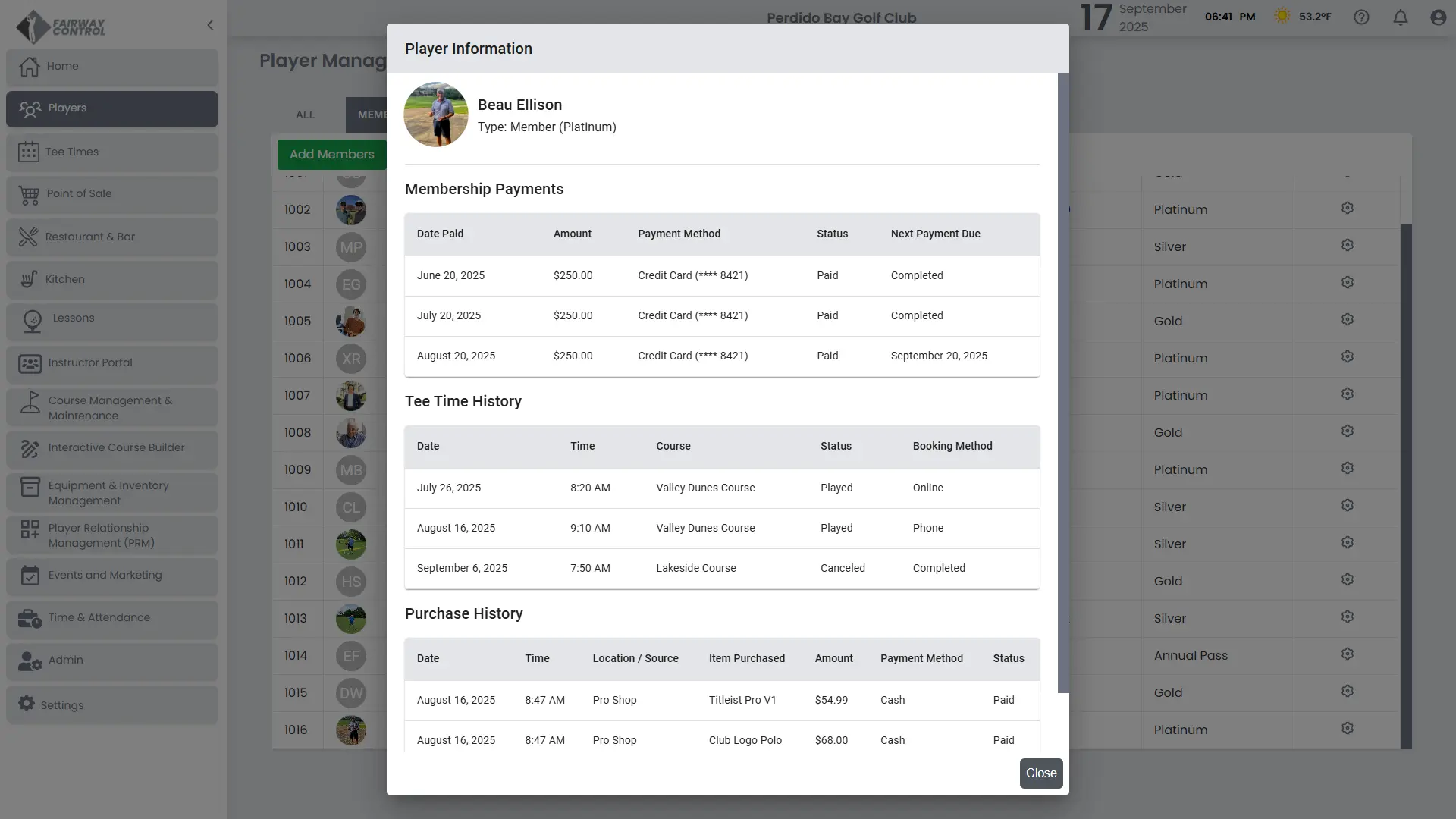Click the notifications bell icon
This screenshot has width=1456, height=819.
[x=1401, y=17]
